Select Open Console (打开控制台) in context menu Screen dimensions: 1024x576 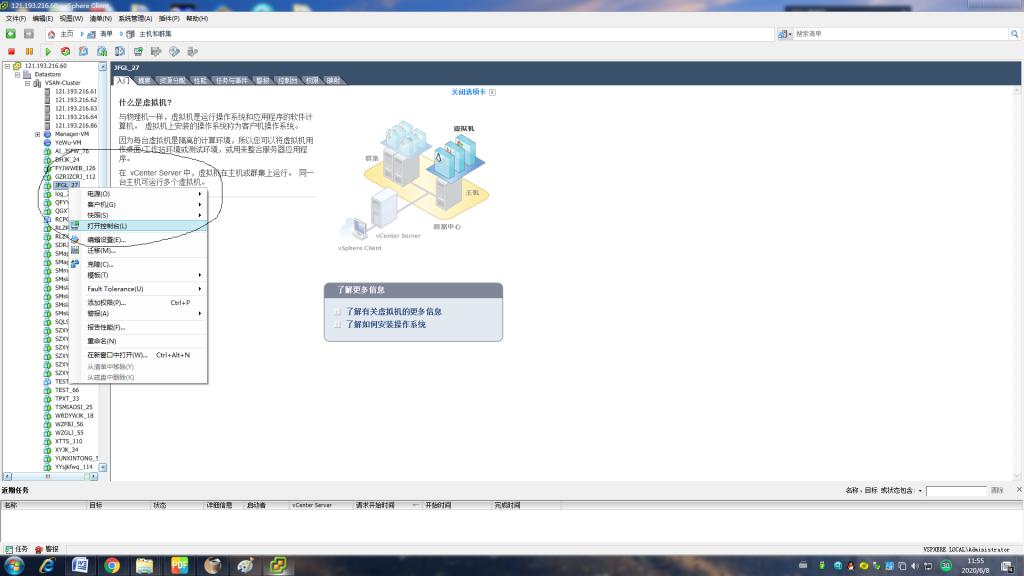pyautogui.click(x=138, y=226)
